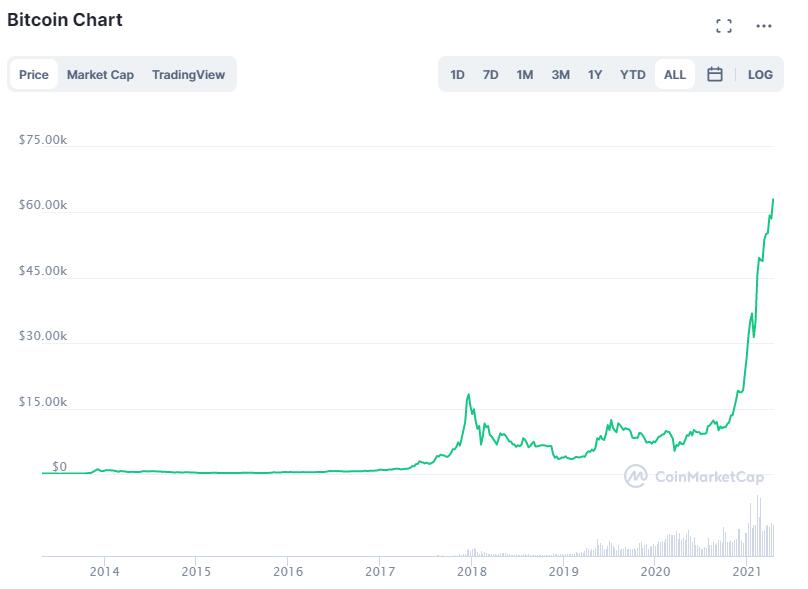Select the 7D time range

pyautogui.click(x=490, y=74)
